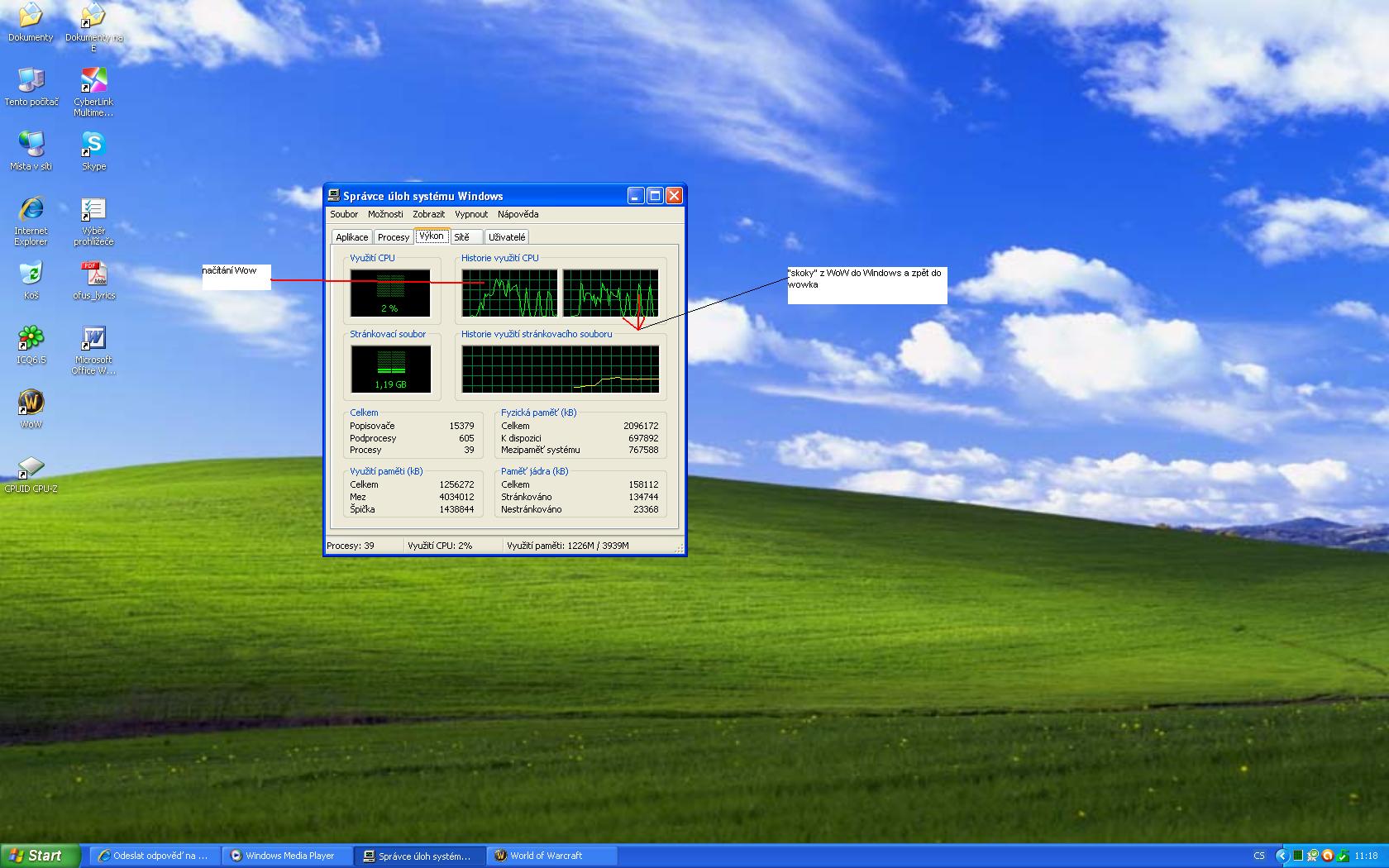The image size is (1389, 868).
Task: Open the Možnosti menu
Action: click(x=385, y=214)
